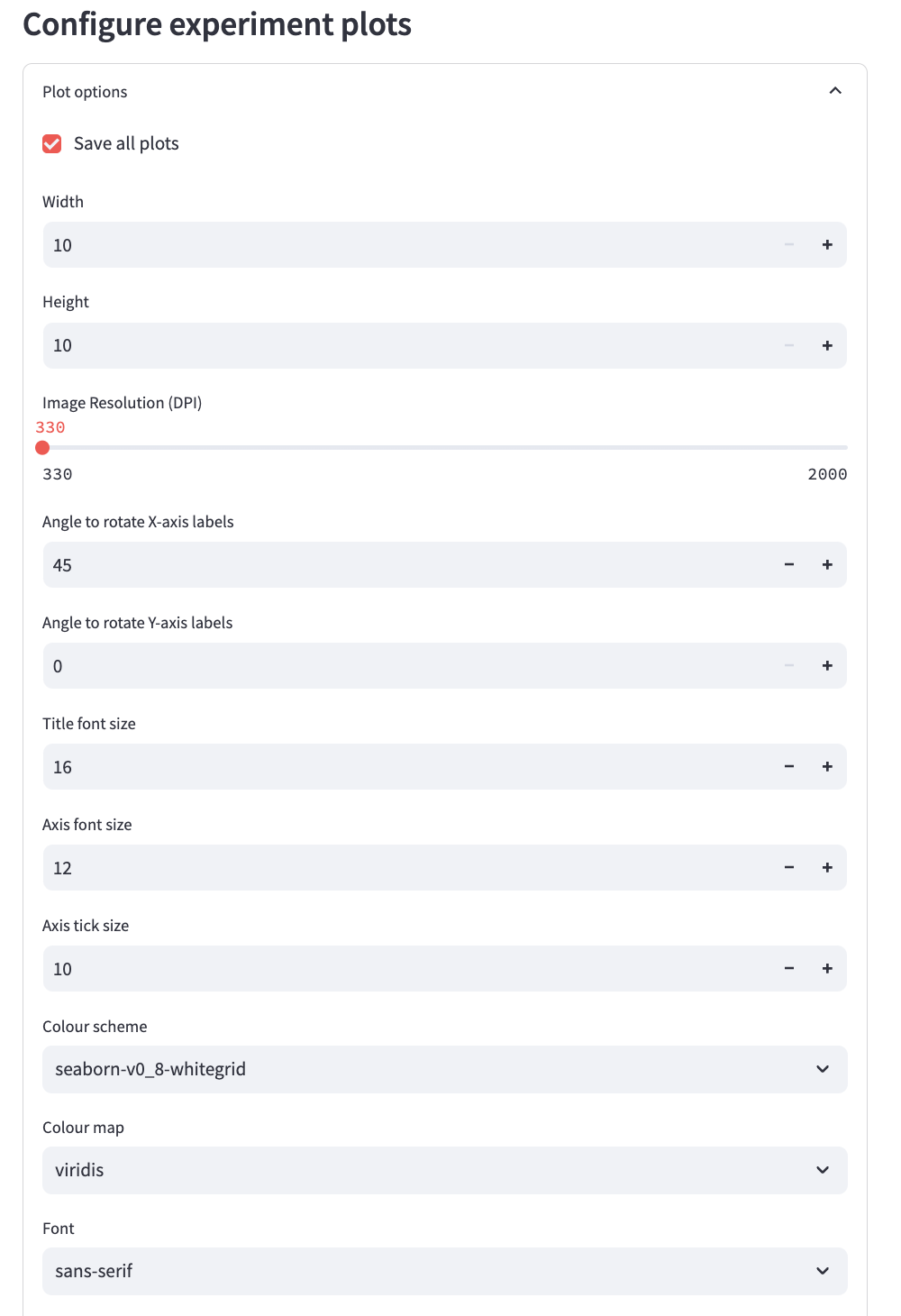The height and width of the screenshot is (1316, 901).
Task: Collapse the Plot options expander
Action: pos(835,91)
